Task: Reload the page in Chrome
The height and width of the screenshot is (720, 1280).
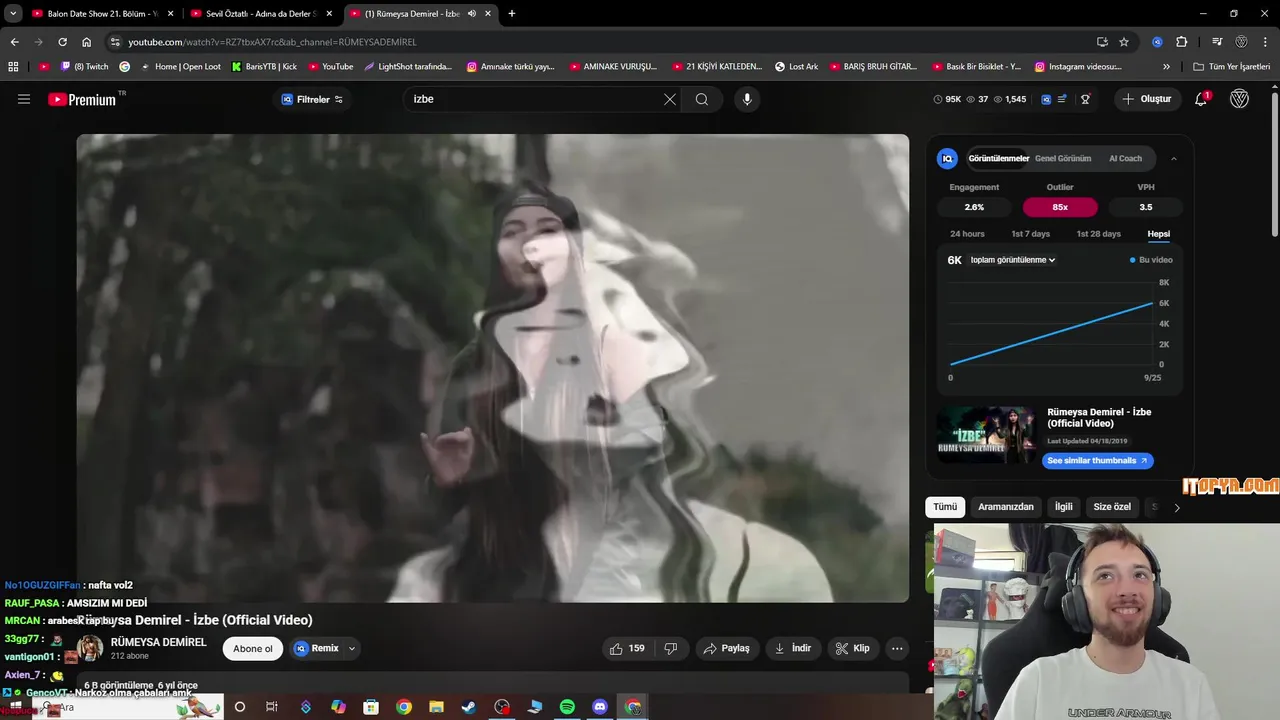Action: (x=62, y=42)
